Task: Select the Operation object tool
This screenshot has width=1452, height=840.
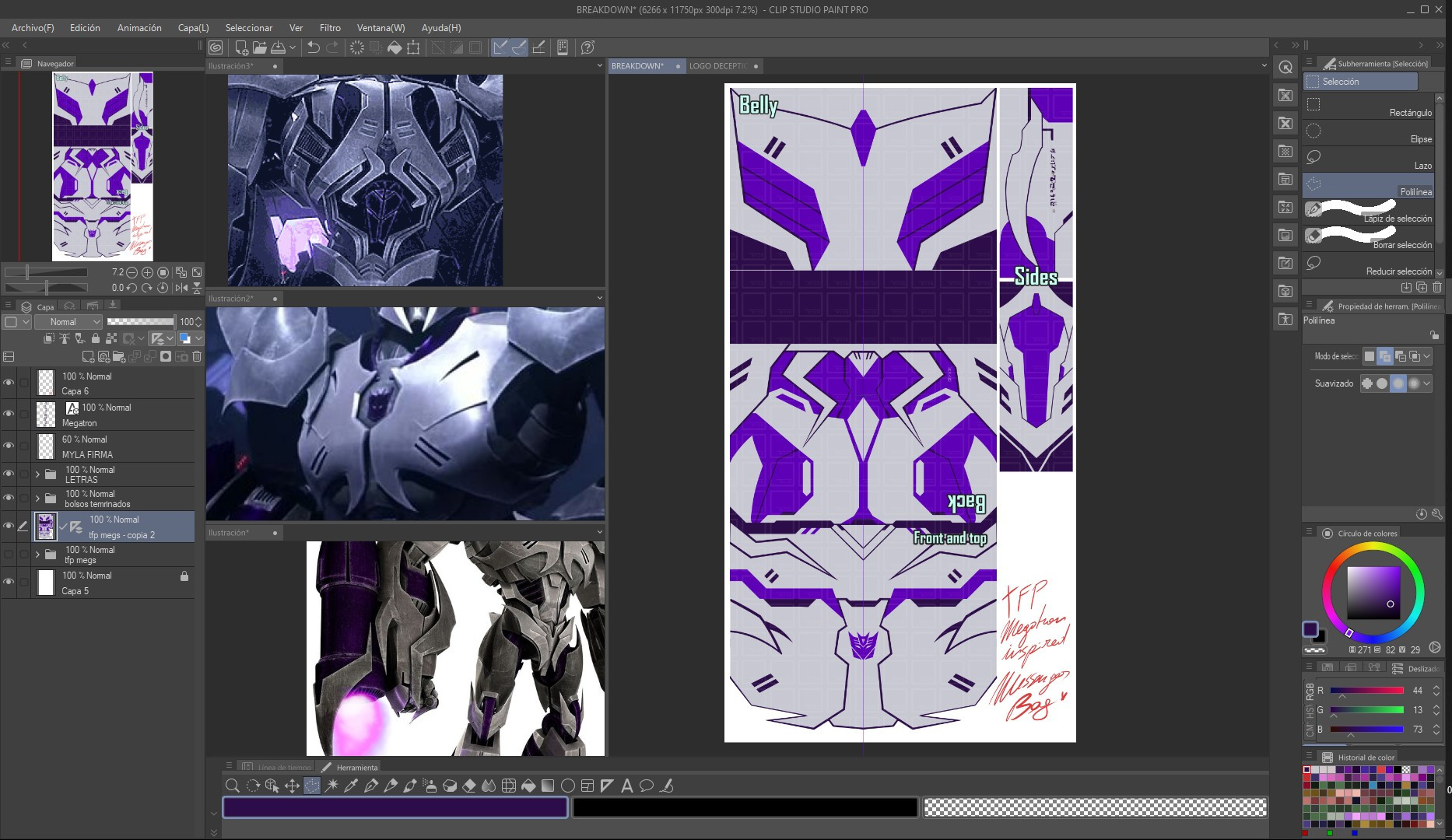Action: click(272, 786)
